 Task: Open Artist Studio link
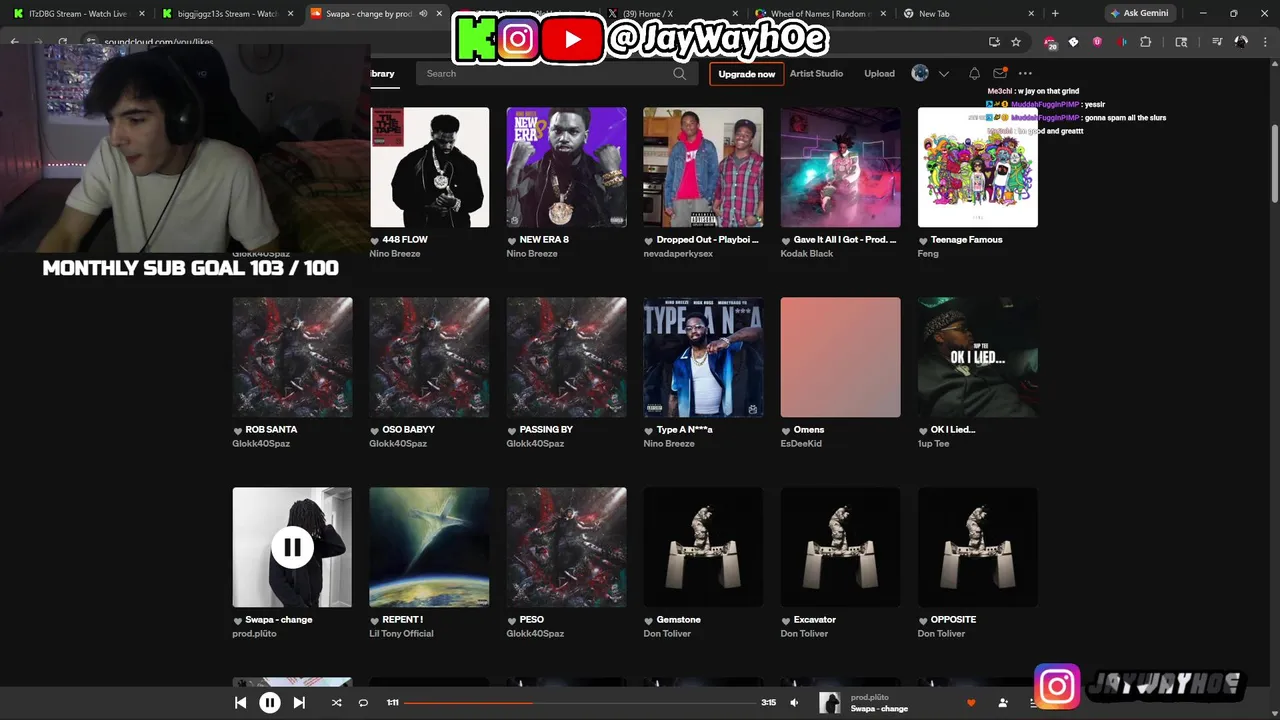[x=816, y=74]
